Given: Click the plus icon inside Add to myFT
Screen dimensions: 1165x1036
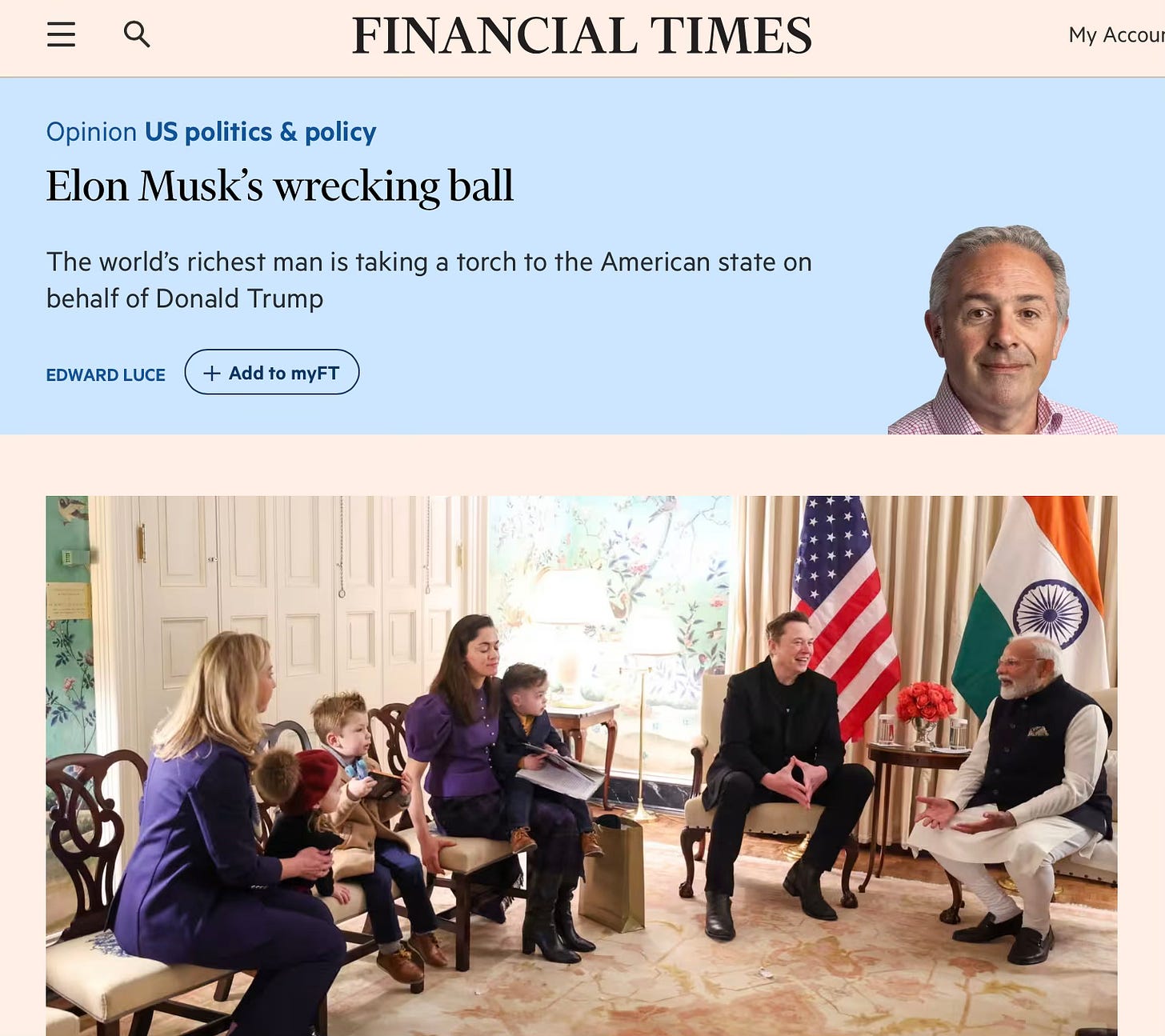Looking at the screenshot, I should 211,373.
